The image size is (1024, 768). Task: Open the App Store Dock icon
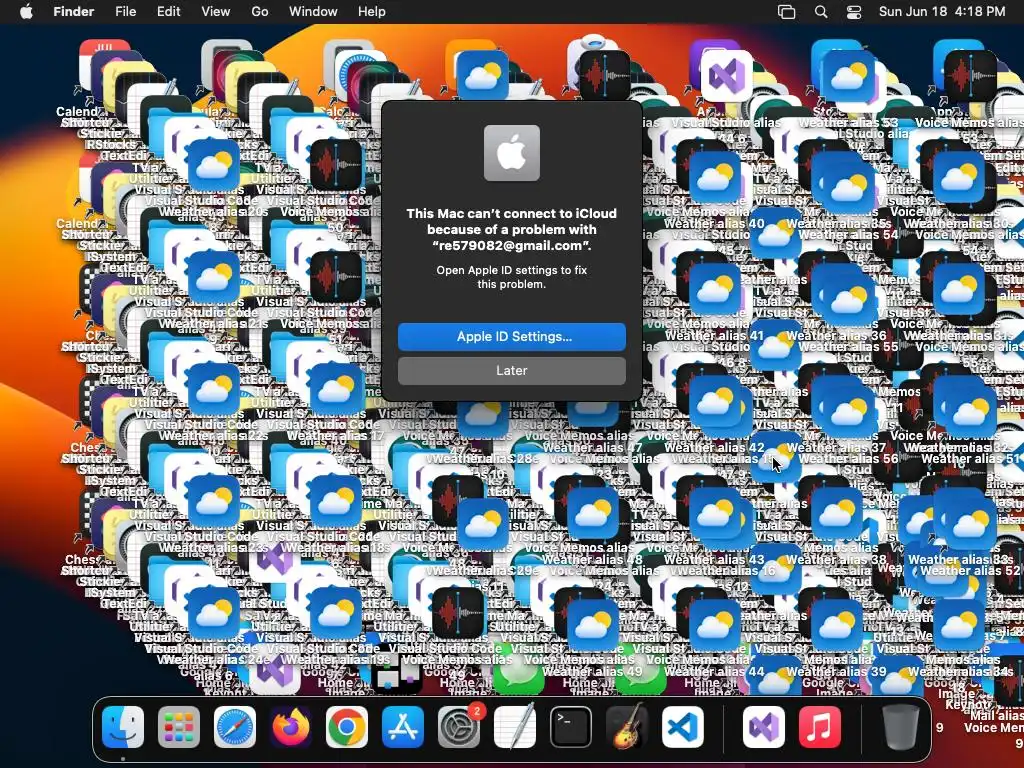tap(403, 727)
